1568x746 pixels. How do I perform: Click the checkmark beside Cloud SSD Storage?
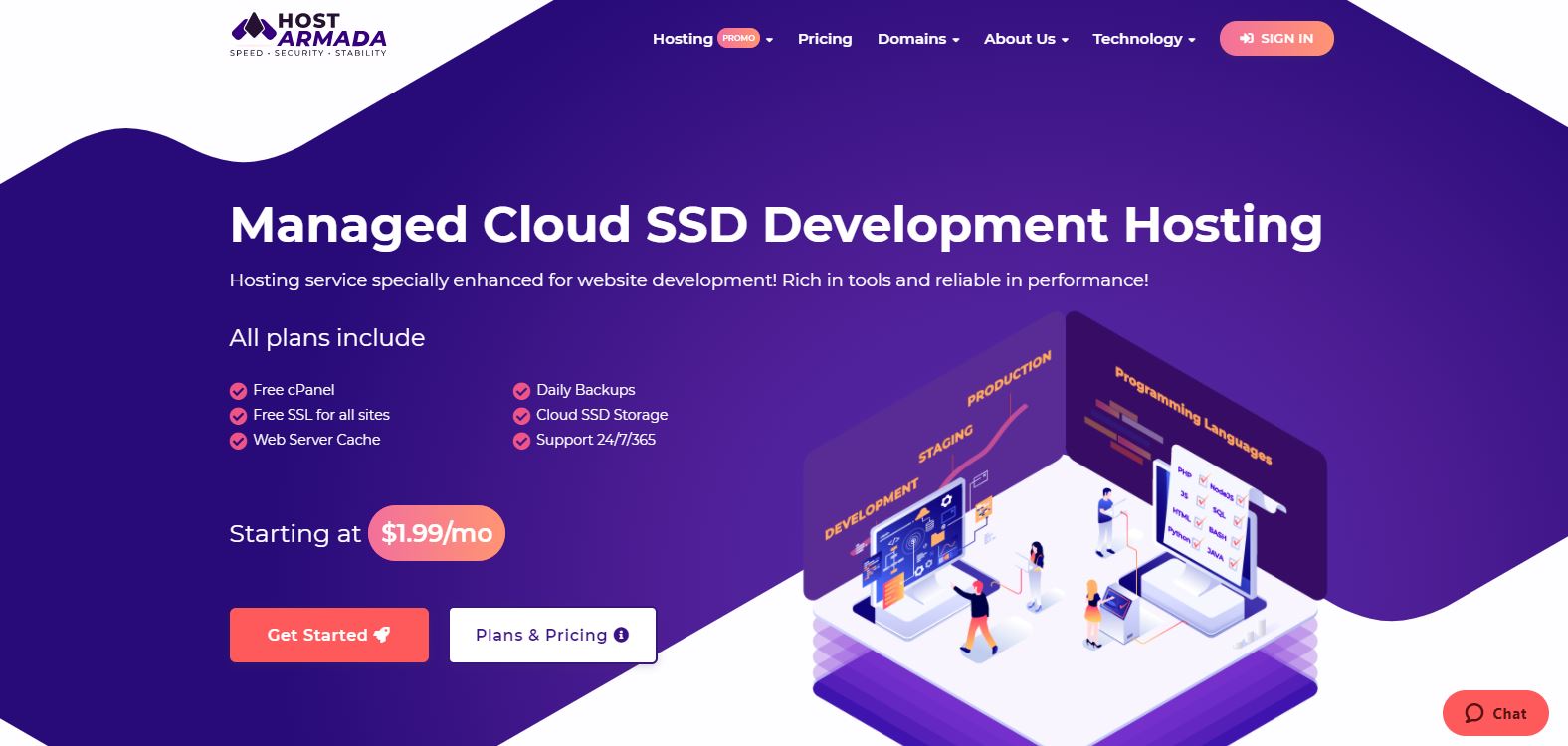coord(521,416)
